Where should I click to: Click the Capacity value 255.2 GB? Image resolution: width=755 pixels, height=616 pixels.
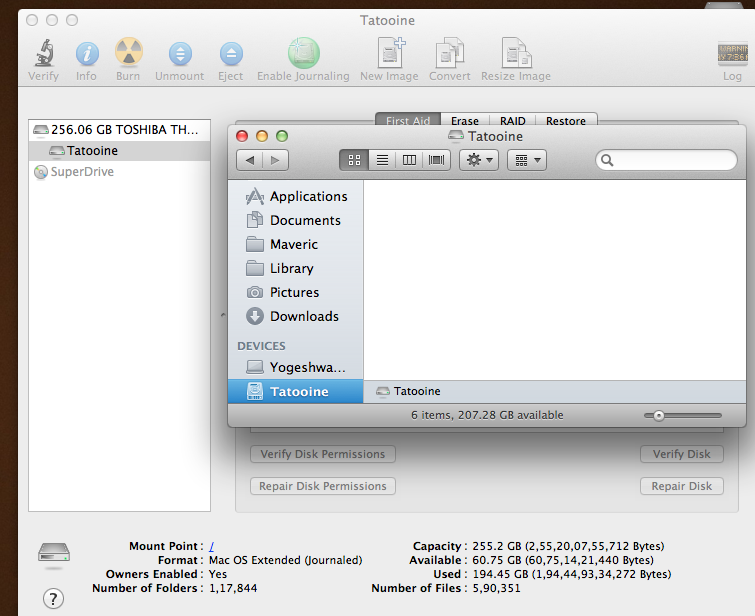click(x=568, y=546)
